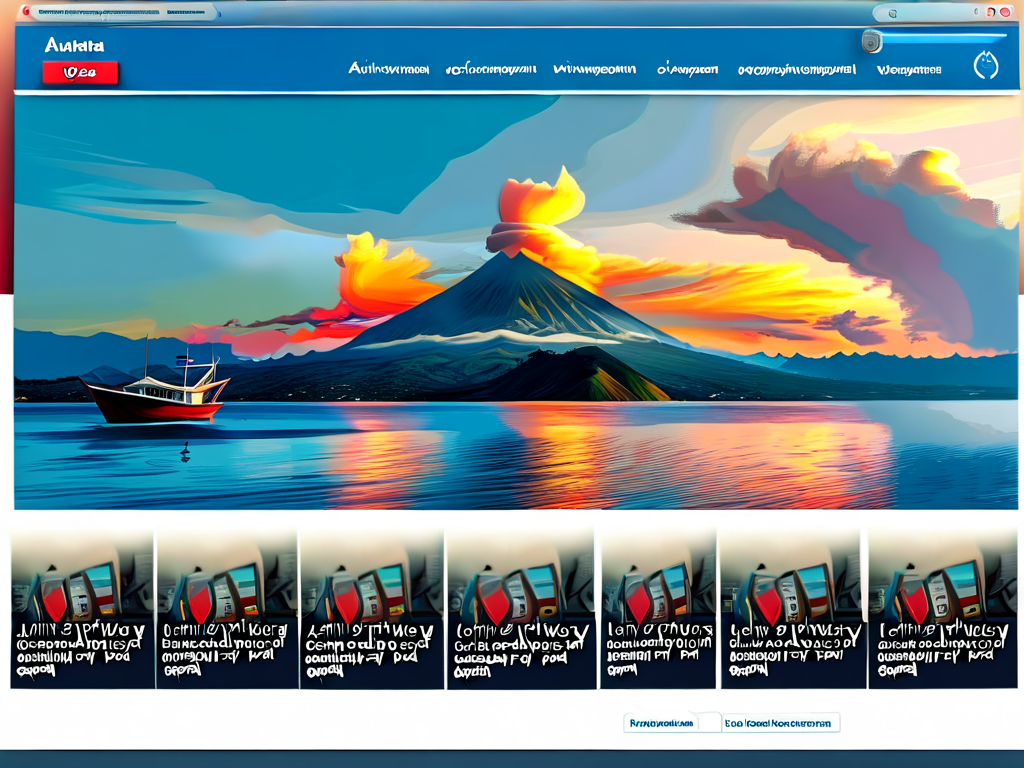Click the red shield icon in the fourth card
This screenshot has height=768, width=1024.
click(491, 602)
